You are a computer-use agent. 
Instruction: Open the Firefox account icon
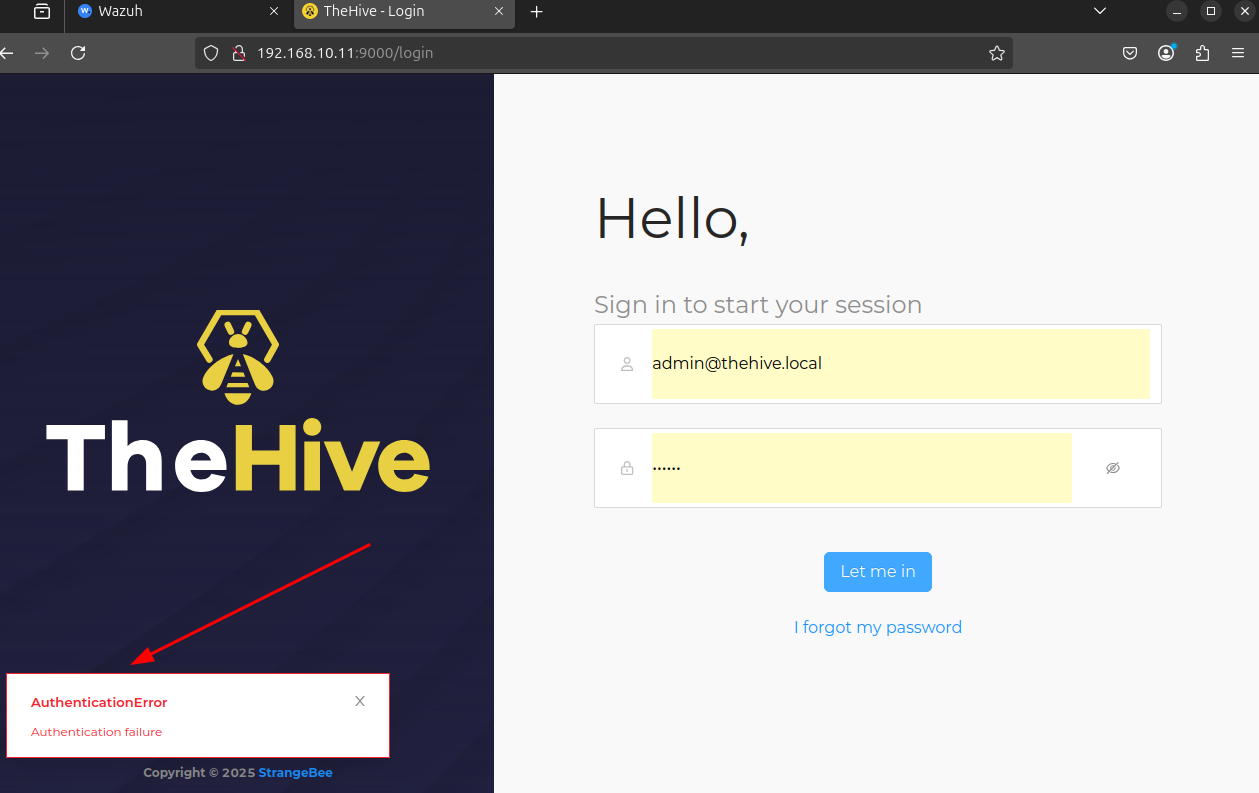point(1165,53)
